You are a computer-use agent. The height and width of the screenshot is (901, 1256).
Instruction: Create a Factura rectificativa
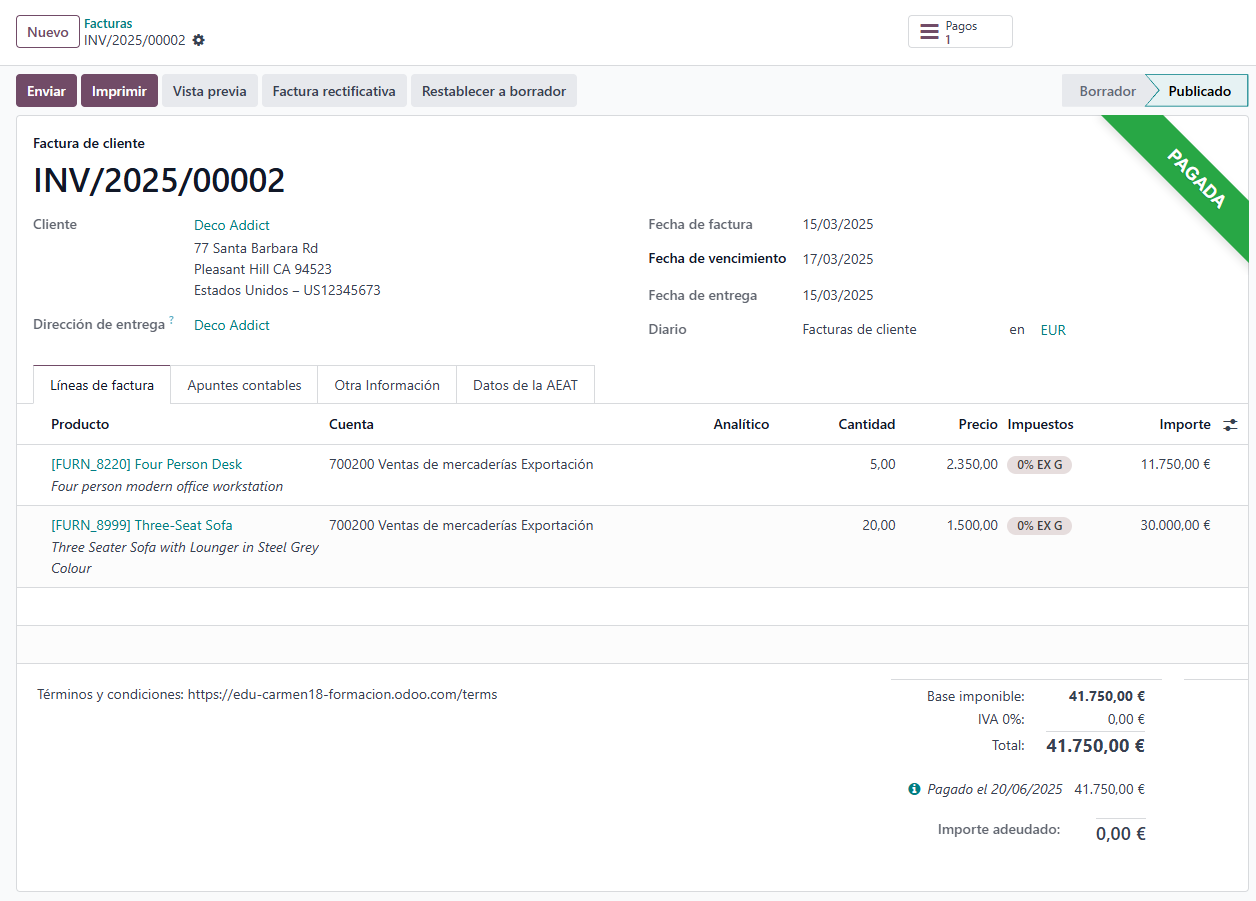tap(334, 91)
